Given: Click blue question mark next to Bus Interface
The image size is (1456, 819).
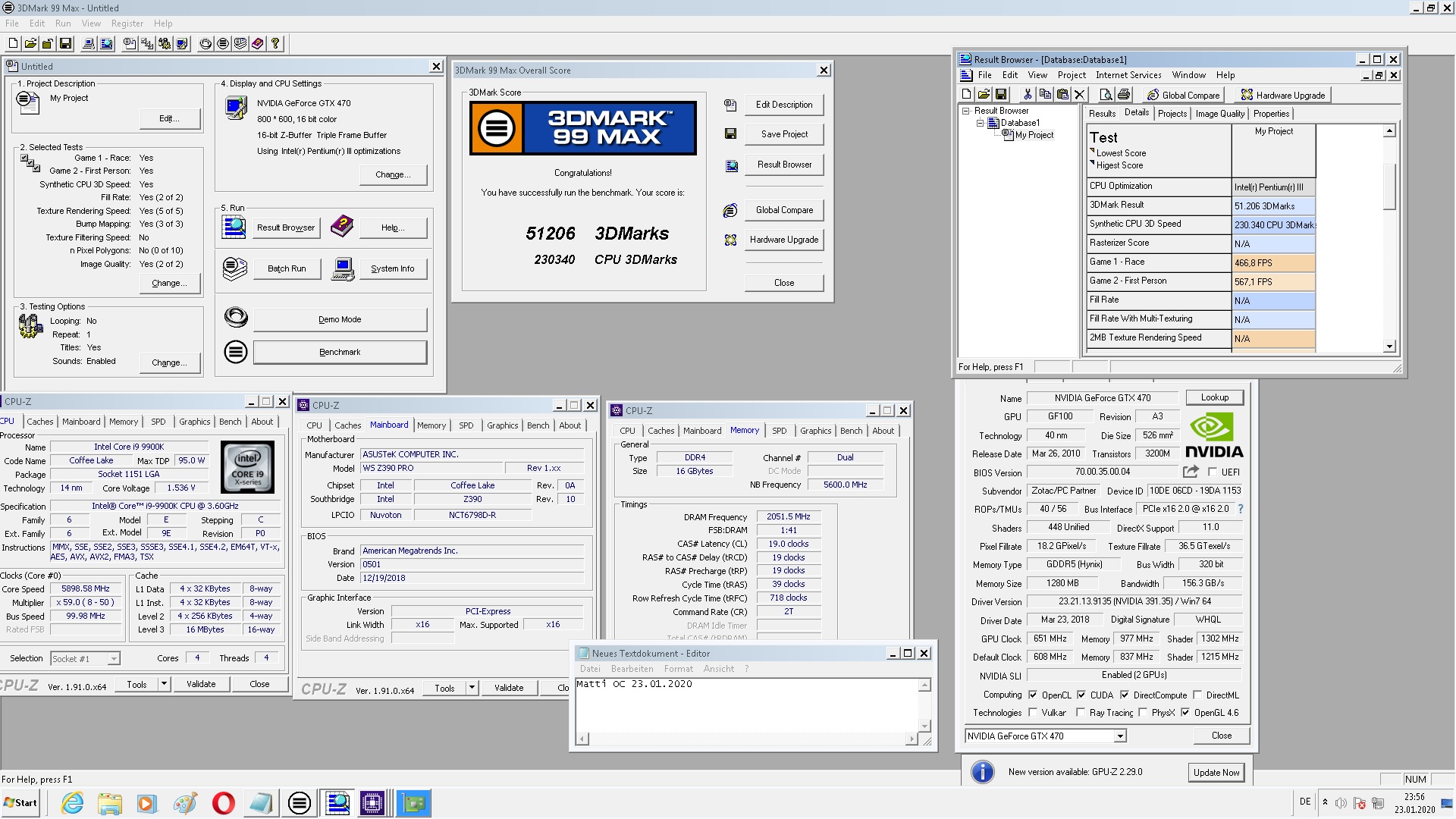Looking at the screenshot, I should click(x=1241, y=509).
